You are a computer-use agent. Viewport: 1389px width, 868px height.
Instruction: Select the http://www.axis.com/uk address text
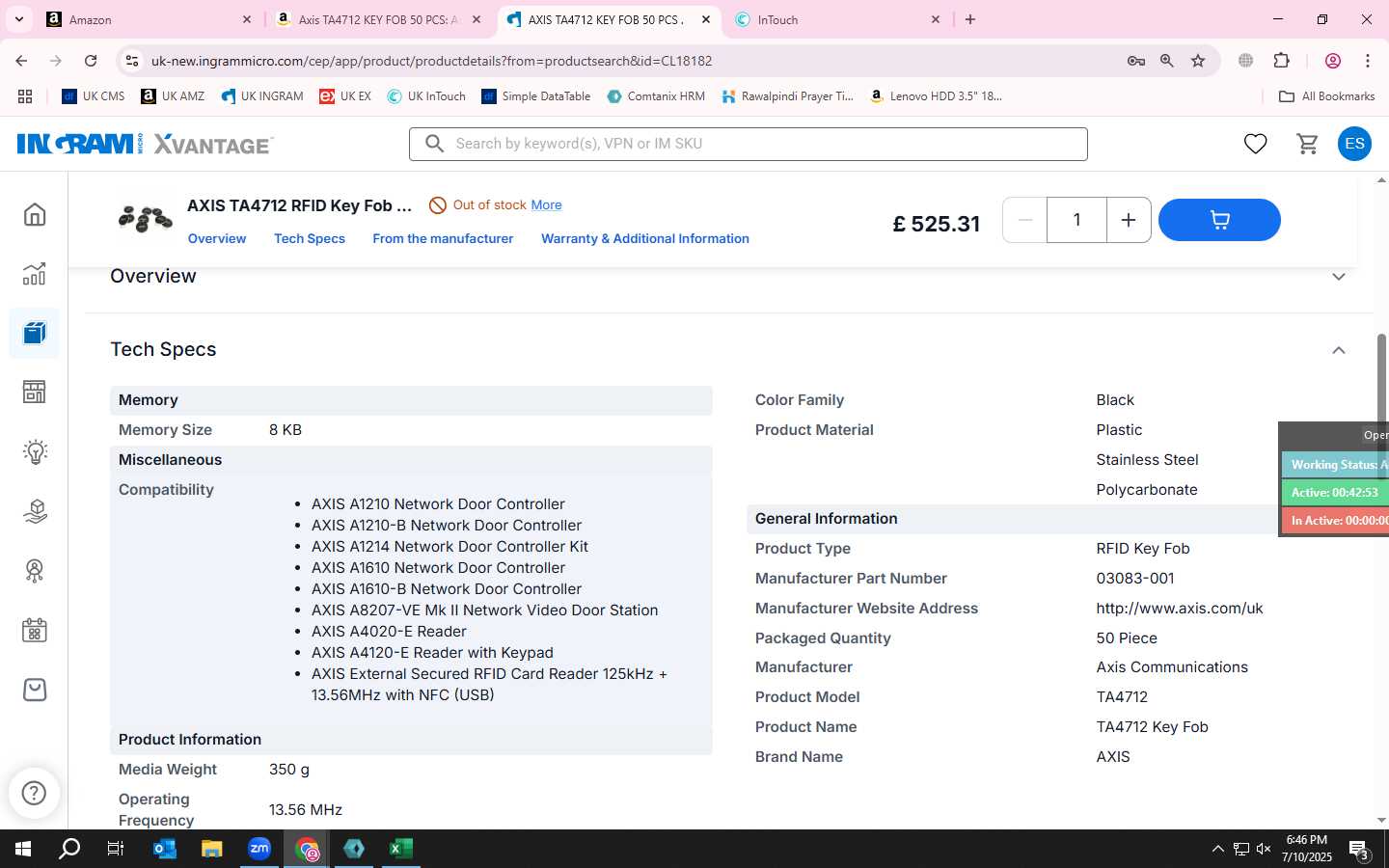click(x=1180, y=609)
